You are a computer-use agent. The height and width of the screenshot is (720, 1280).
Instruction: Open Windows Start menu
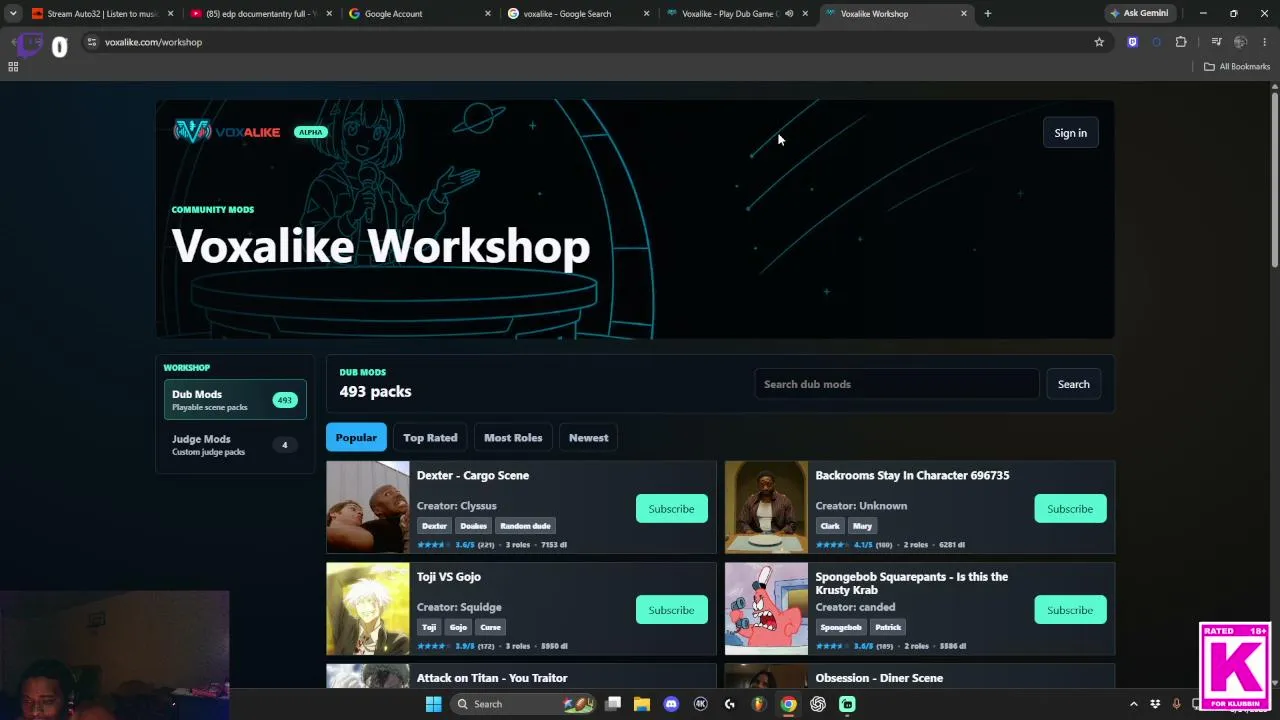click(x=433, y=704)
